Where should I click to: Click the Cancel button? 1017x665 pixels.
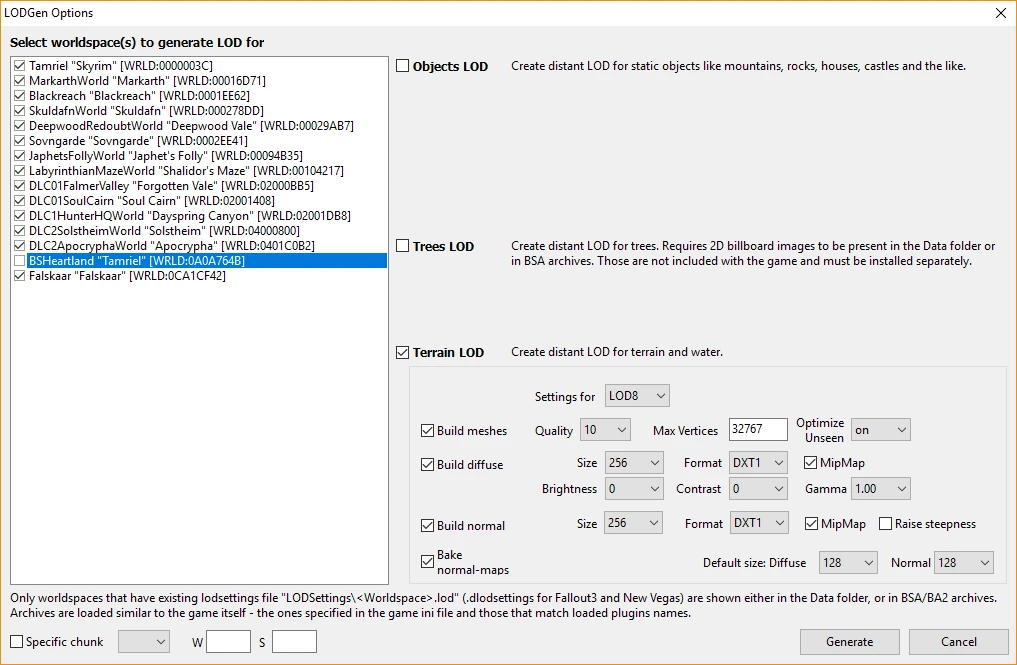[x=959, y=642]
